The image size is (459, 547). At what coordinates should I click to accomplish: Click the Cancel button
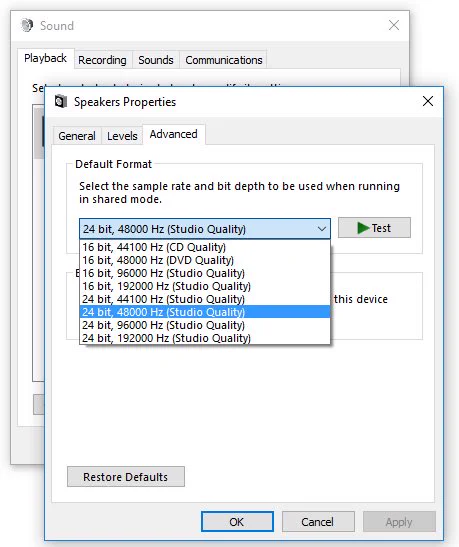coord(318,522)
